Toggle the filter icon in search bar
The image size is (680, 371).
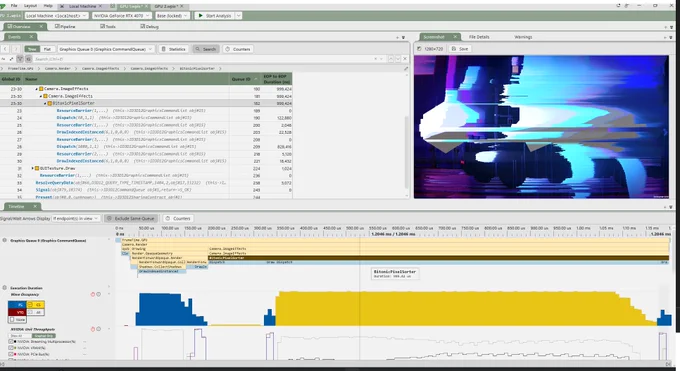20,59
